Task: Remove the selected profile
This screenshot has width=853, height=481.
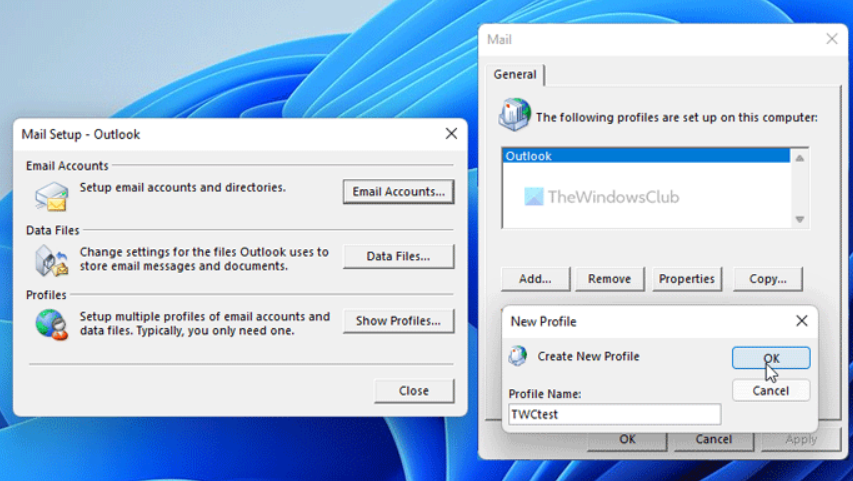Action: click(609, 279)
